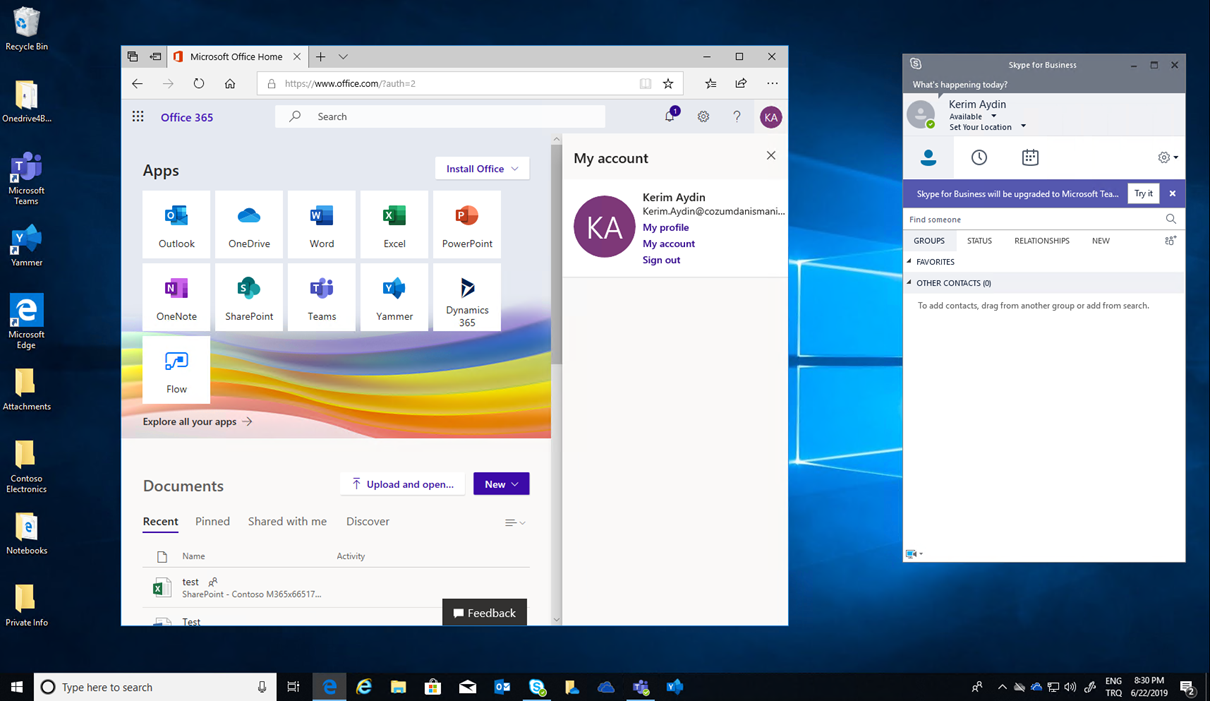Open the documents view options dropdown
Image resolution: width=1210 pixels, height=701 pixels.
pos(515,522)
